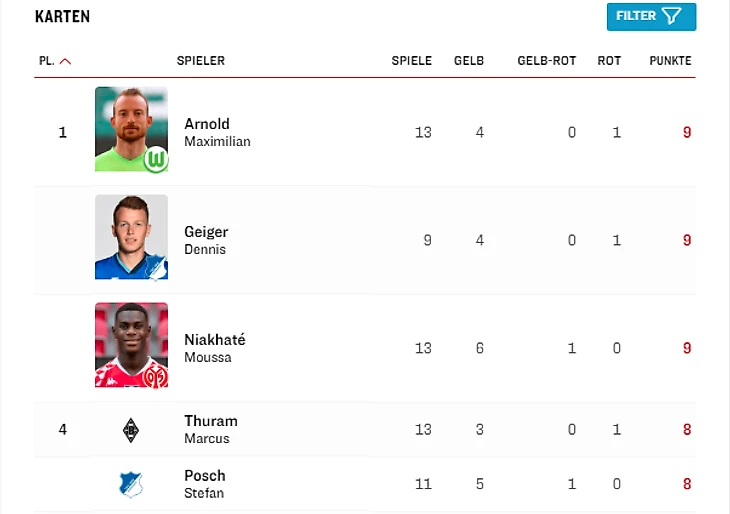
Task: Open Moussa Niakhaté's player photo
Action: point(131,345)
